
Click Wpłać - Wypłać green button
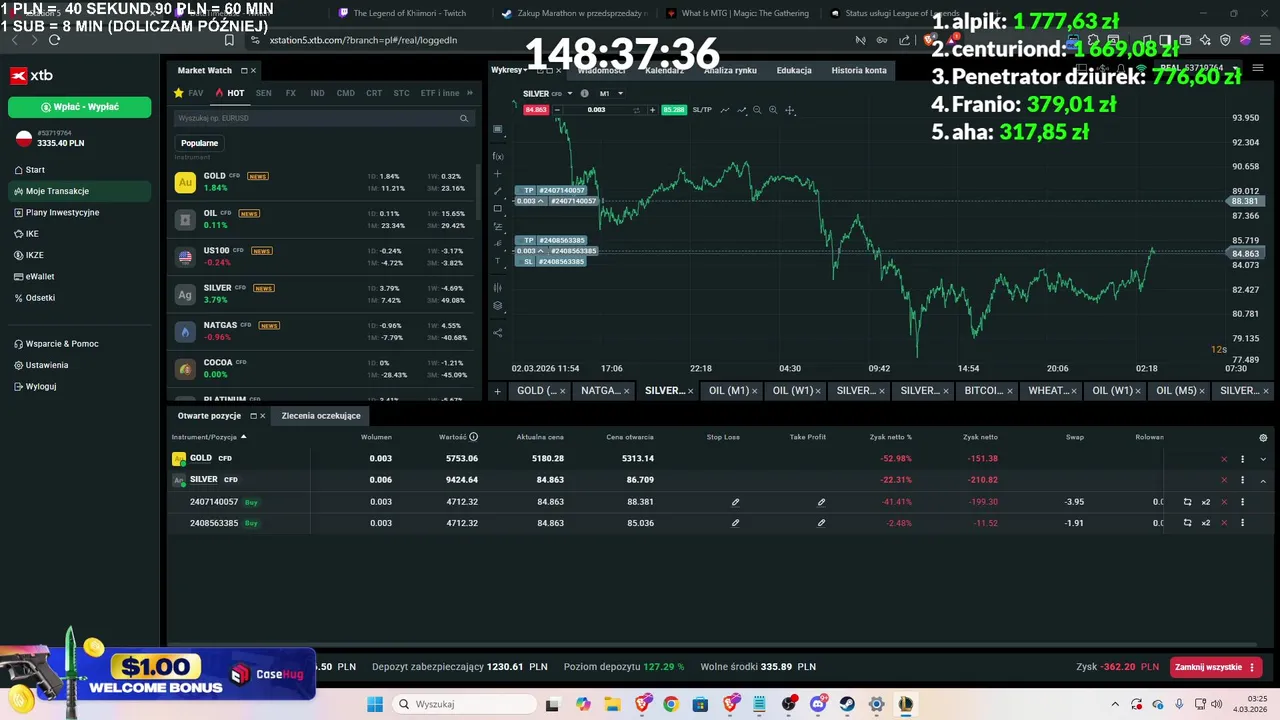pos(80,107)
